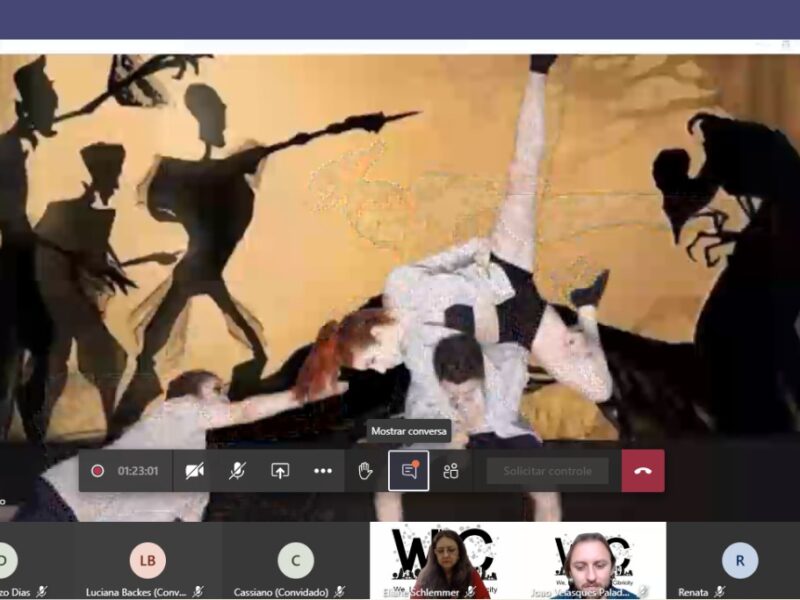
Task: Click the red recording indicator dot
Action: coord(97,471)
